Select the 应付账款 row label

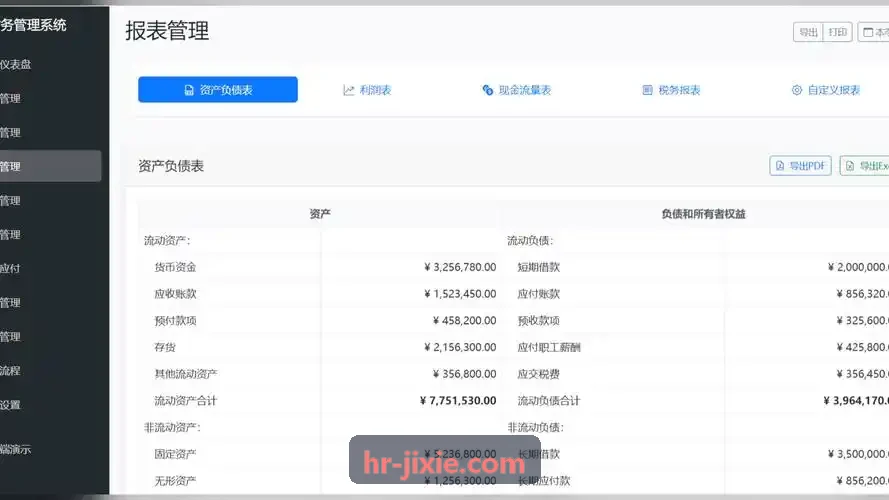[539, 294]
